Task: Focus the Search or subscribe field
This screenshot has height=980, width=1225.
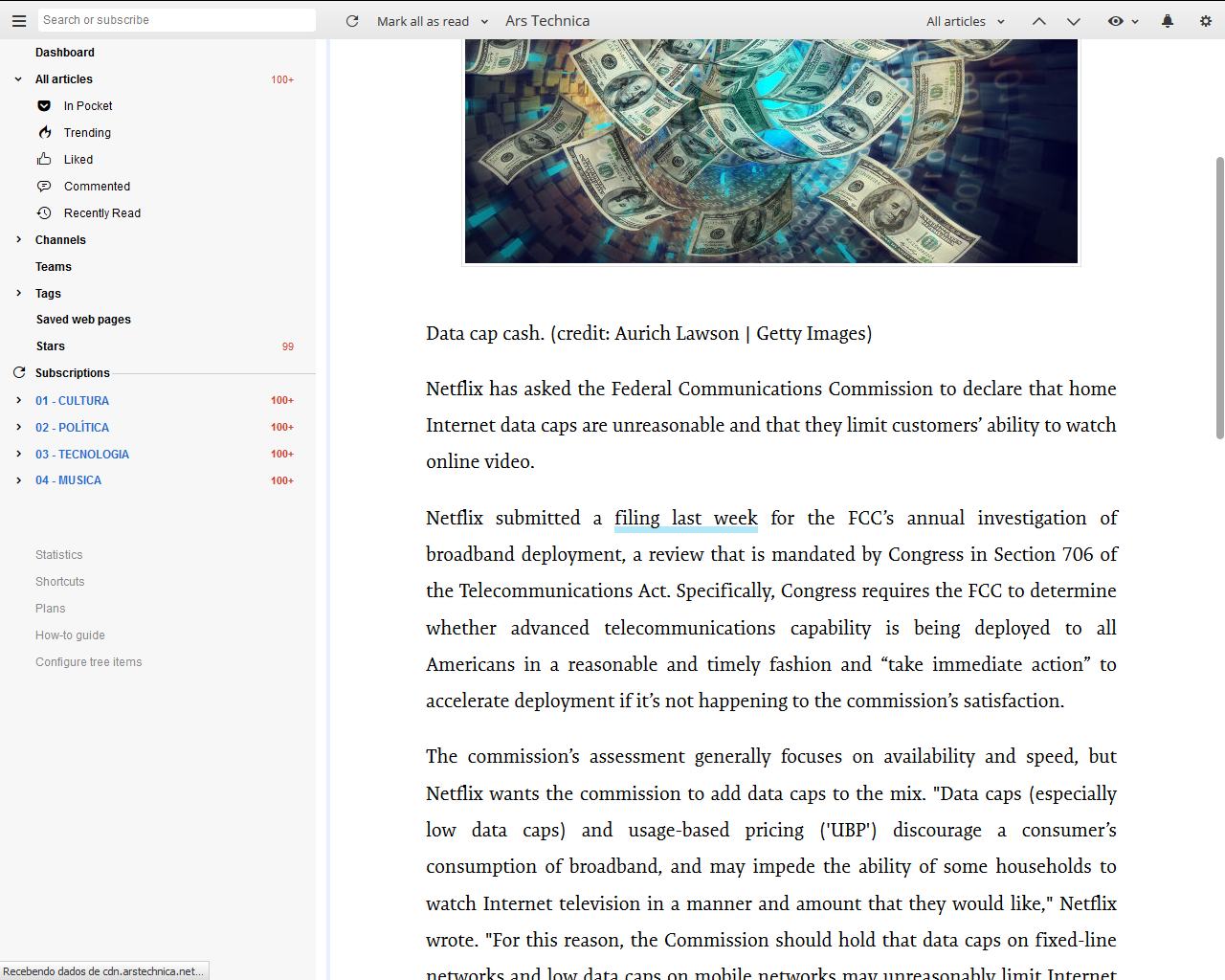Action: click(x=177, y=20)
